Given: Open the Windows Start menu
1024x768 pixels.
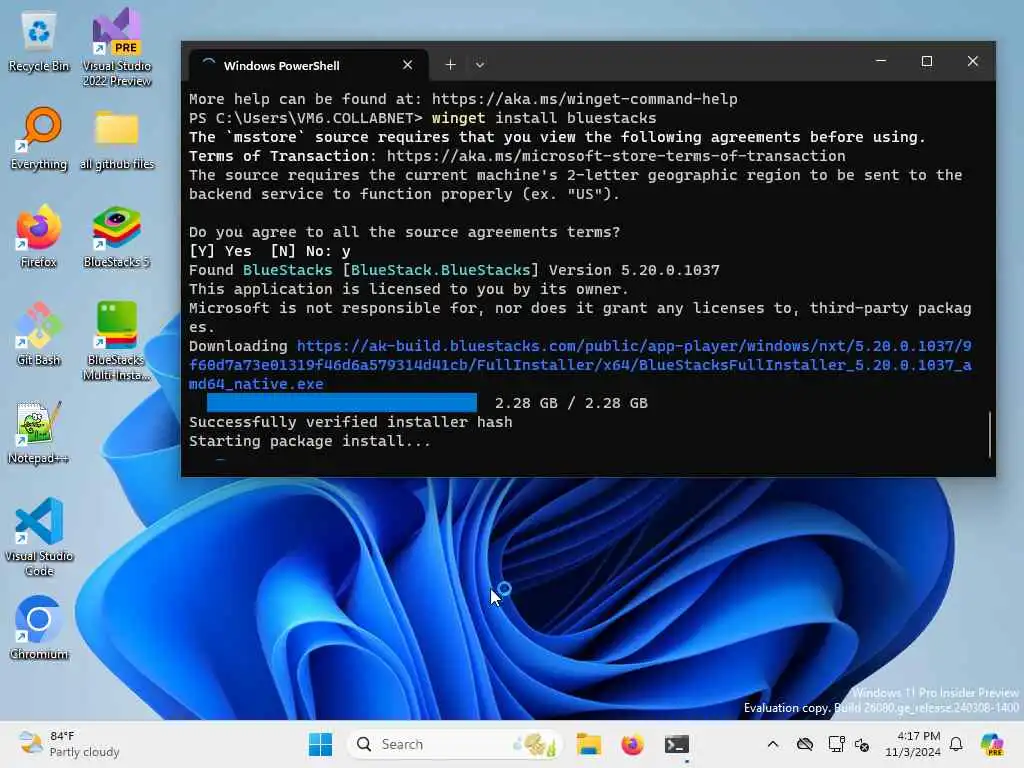Looking at the screenshot, I should [x=320, y=744].
